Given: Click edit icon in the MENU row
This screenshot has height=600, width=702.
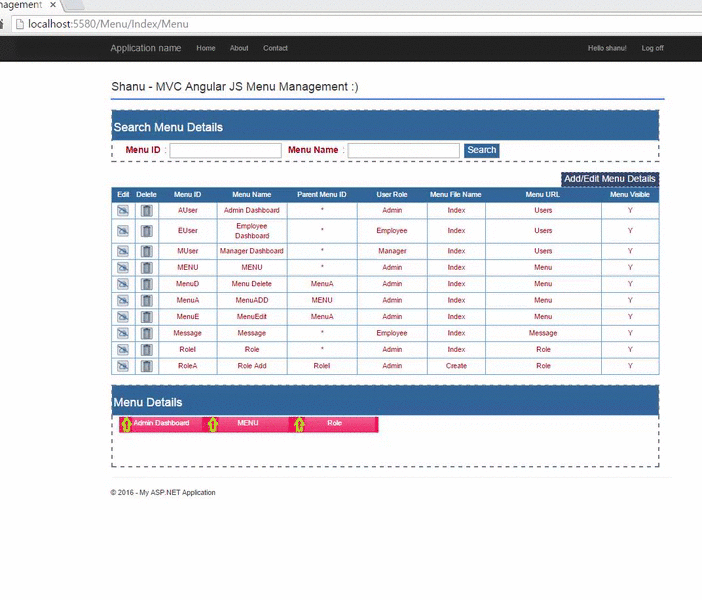Looking at the screenshot, I should pos(123,268).
